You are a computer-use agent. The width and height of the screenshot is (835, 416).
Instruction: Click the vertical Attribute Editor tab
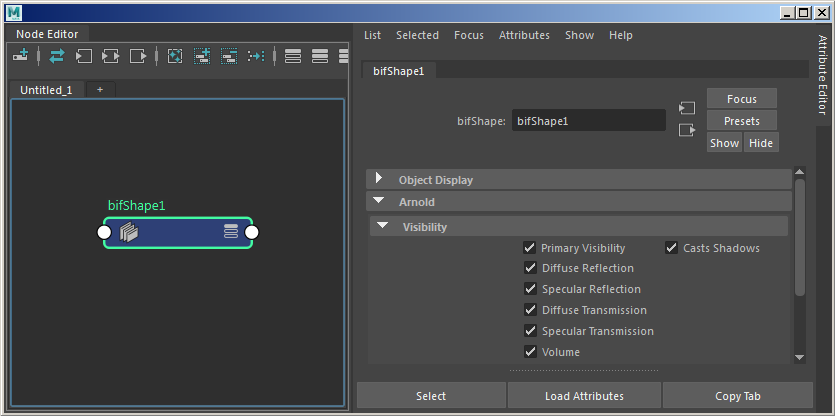[x=823, y=74]
